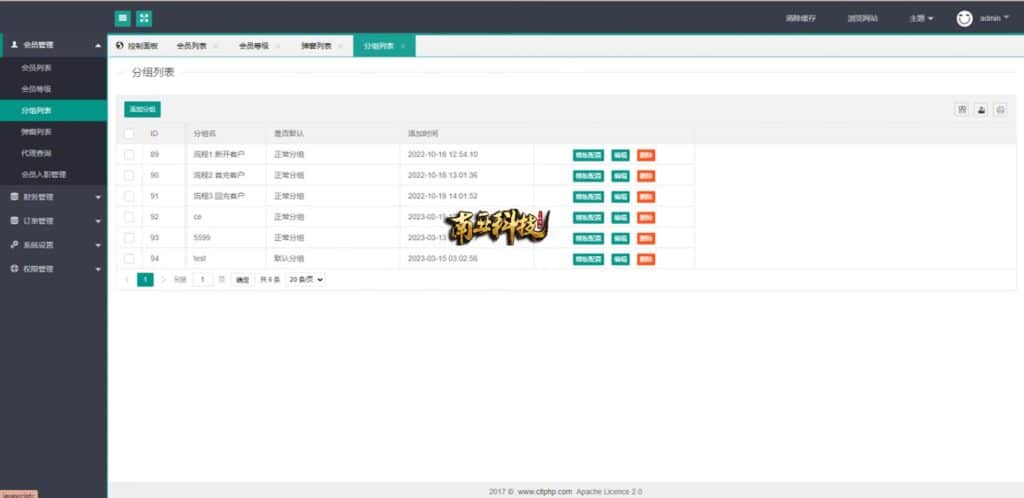Click the teal 添加分组 button
Image resolution: width=1024 pixels, height=498 pixels.
coord(142,110)
